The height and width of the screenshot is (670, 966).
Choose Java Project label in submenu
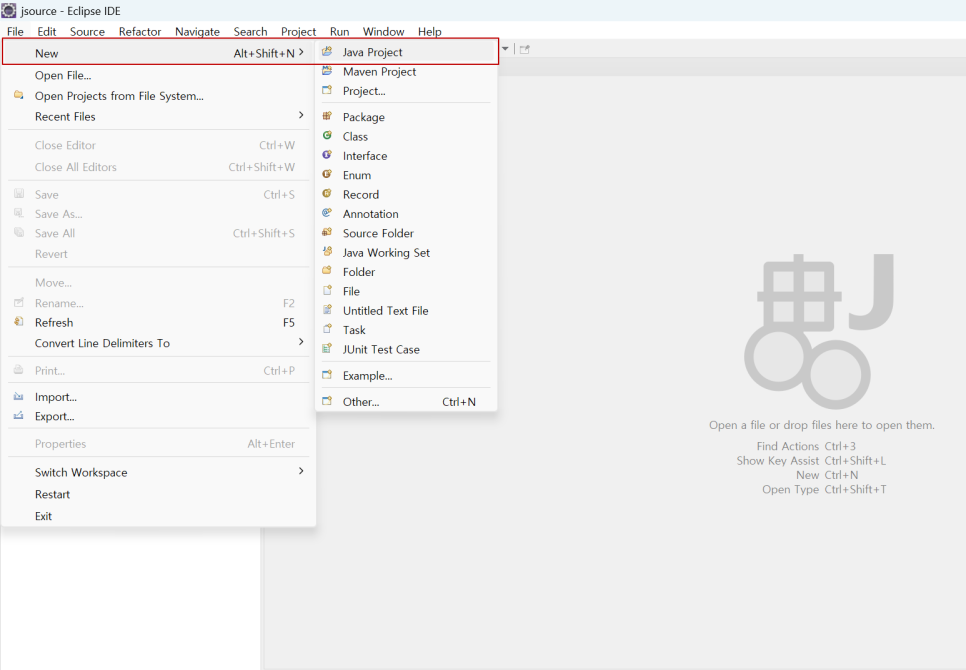click(373, 52)
